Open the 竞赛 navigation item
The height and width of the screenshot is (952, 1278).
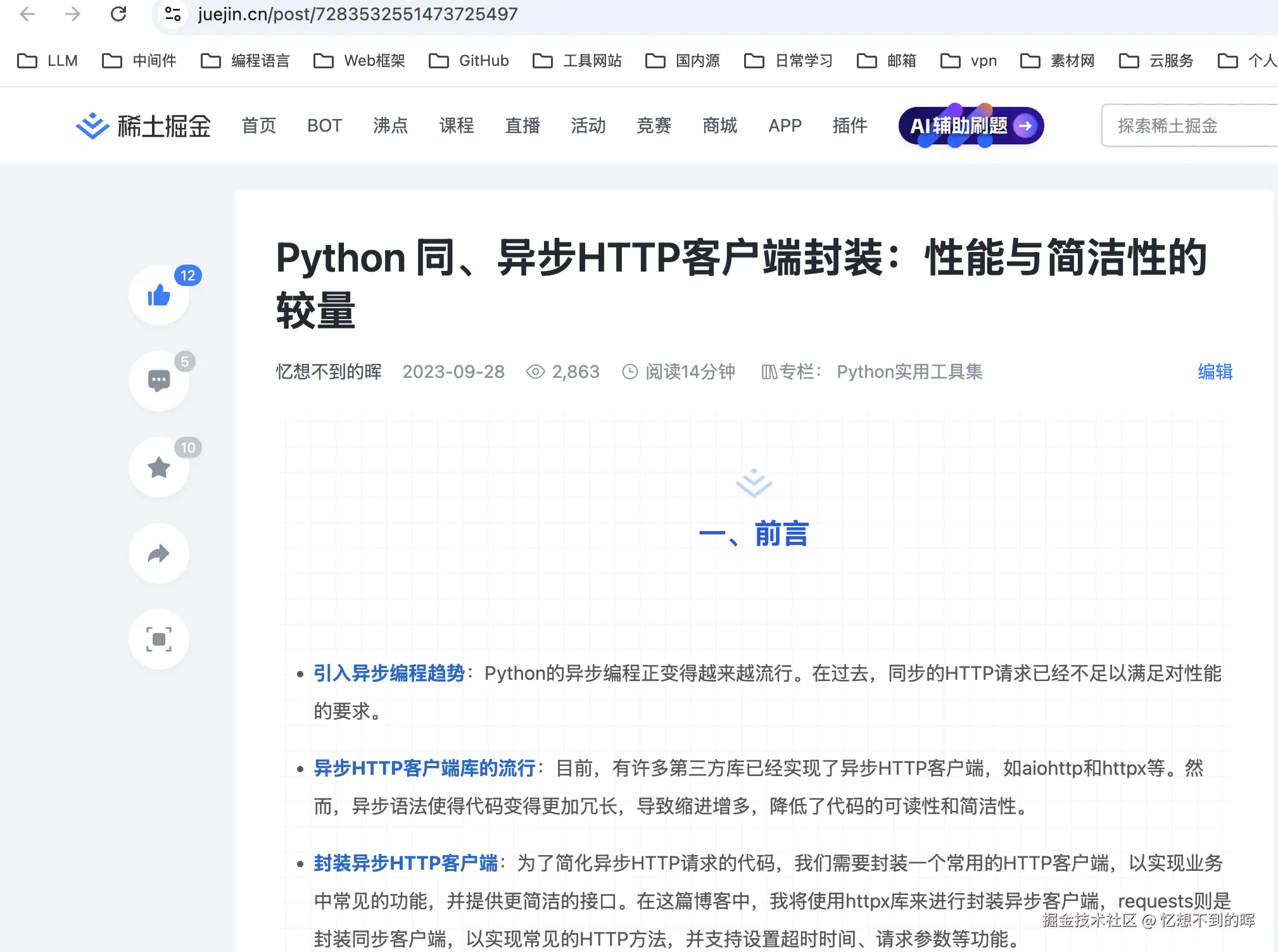pyautogui.click(x=654, y=126)
